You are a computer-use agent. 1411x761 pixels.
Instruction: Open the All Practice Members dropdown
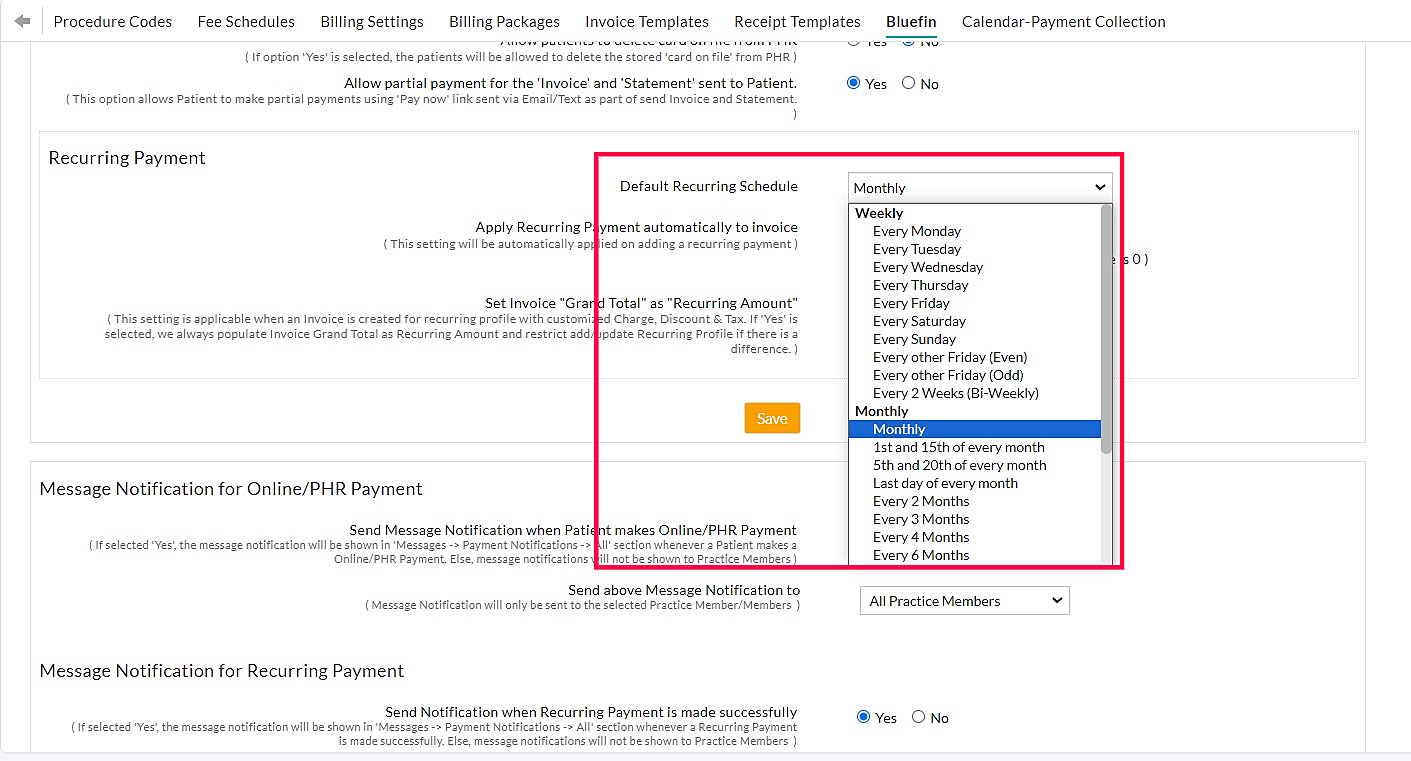pos(964,600)
